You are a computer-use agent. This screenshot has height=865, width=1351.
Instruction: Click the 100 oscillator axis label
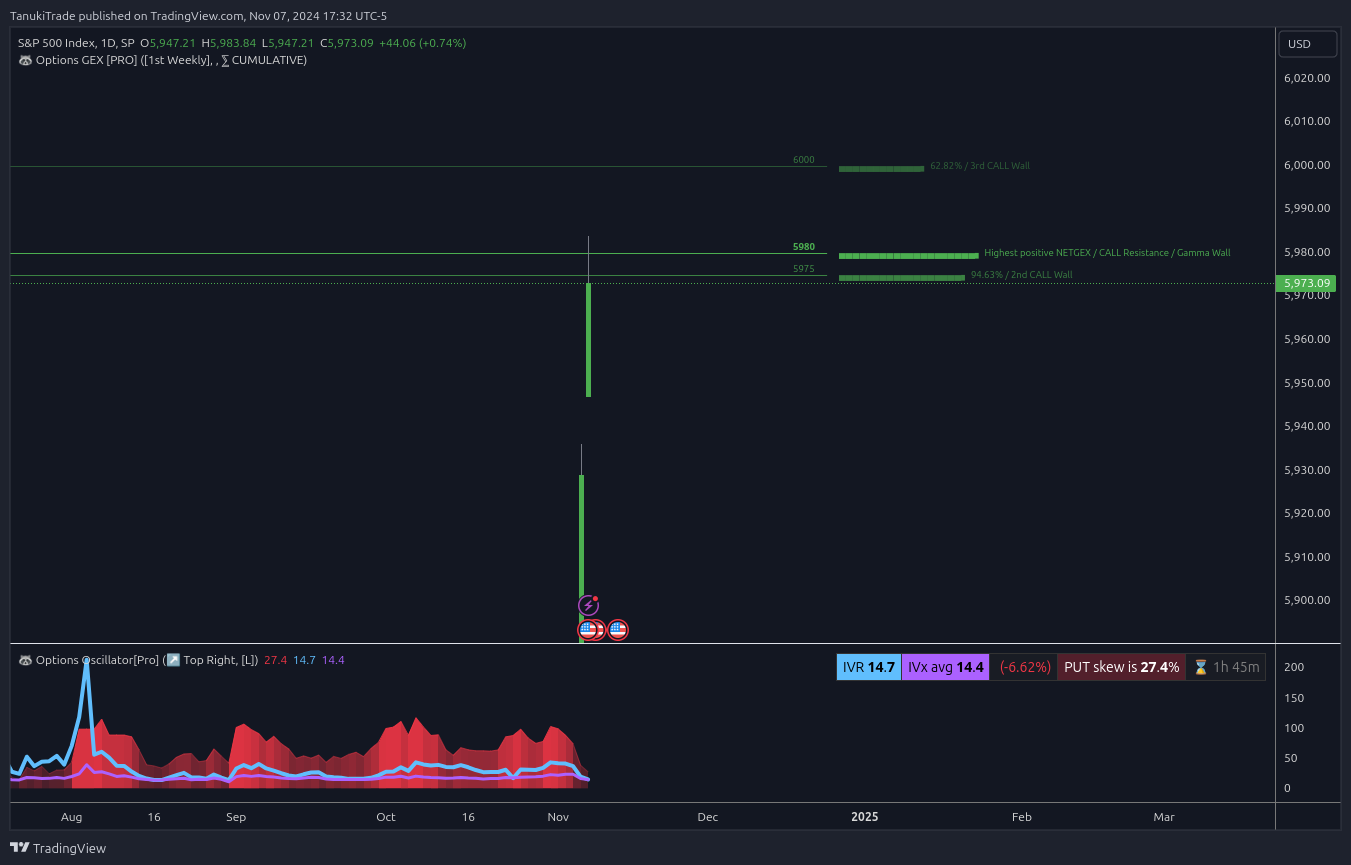pos(1294,728)
